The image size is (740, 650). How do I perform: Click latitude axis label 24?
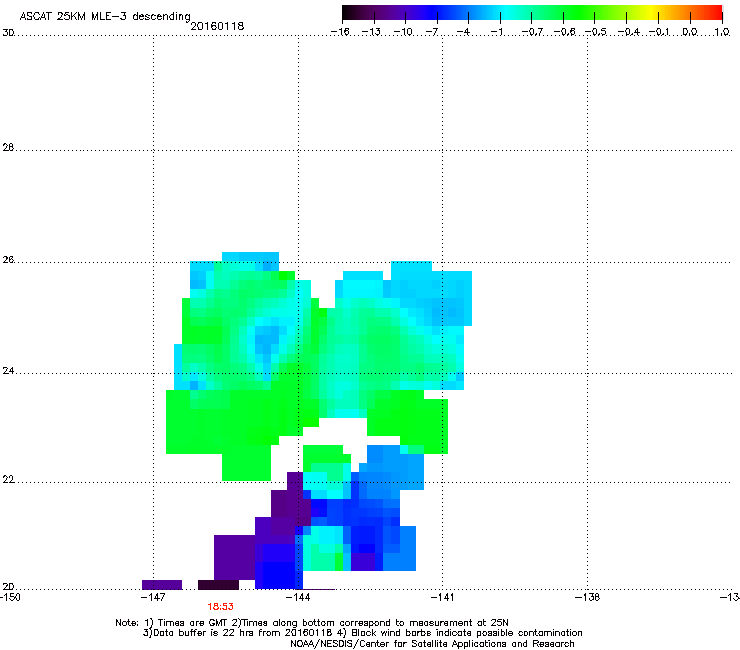tap(8, 371)
